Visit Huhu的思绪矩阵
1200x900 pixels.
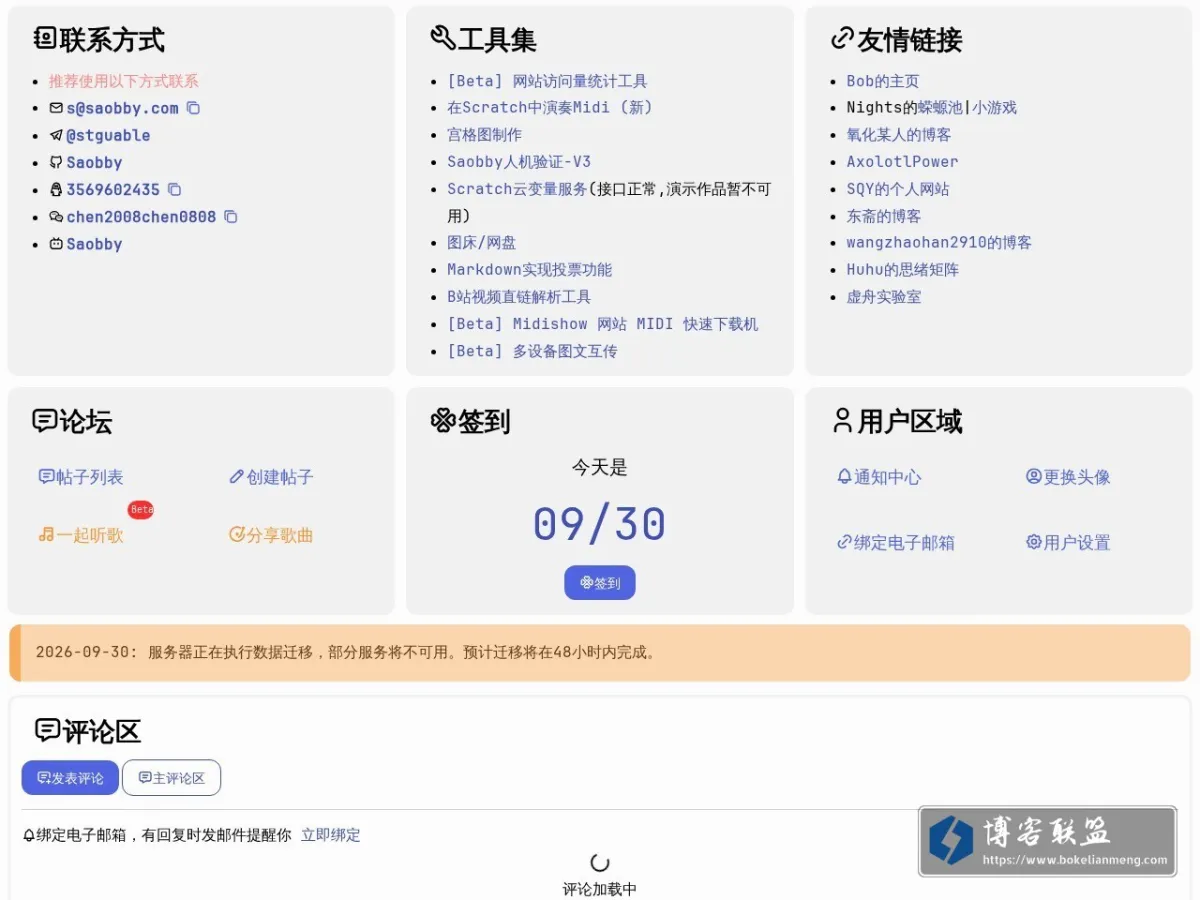click(x=903, y=270)
